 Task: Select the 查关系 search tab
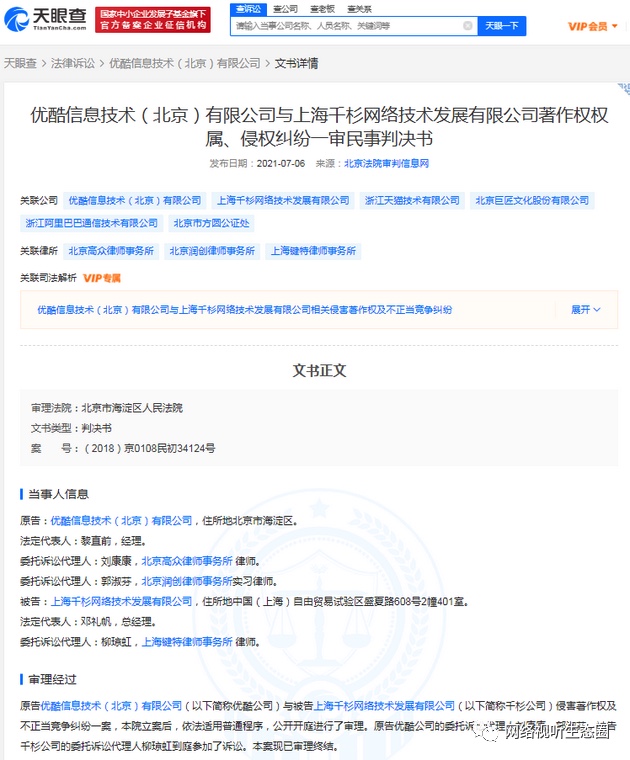click(x=359, y=9)
